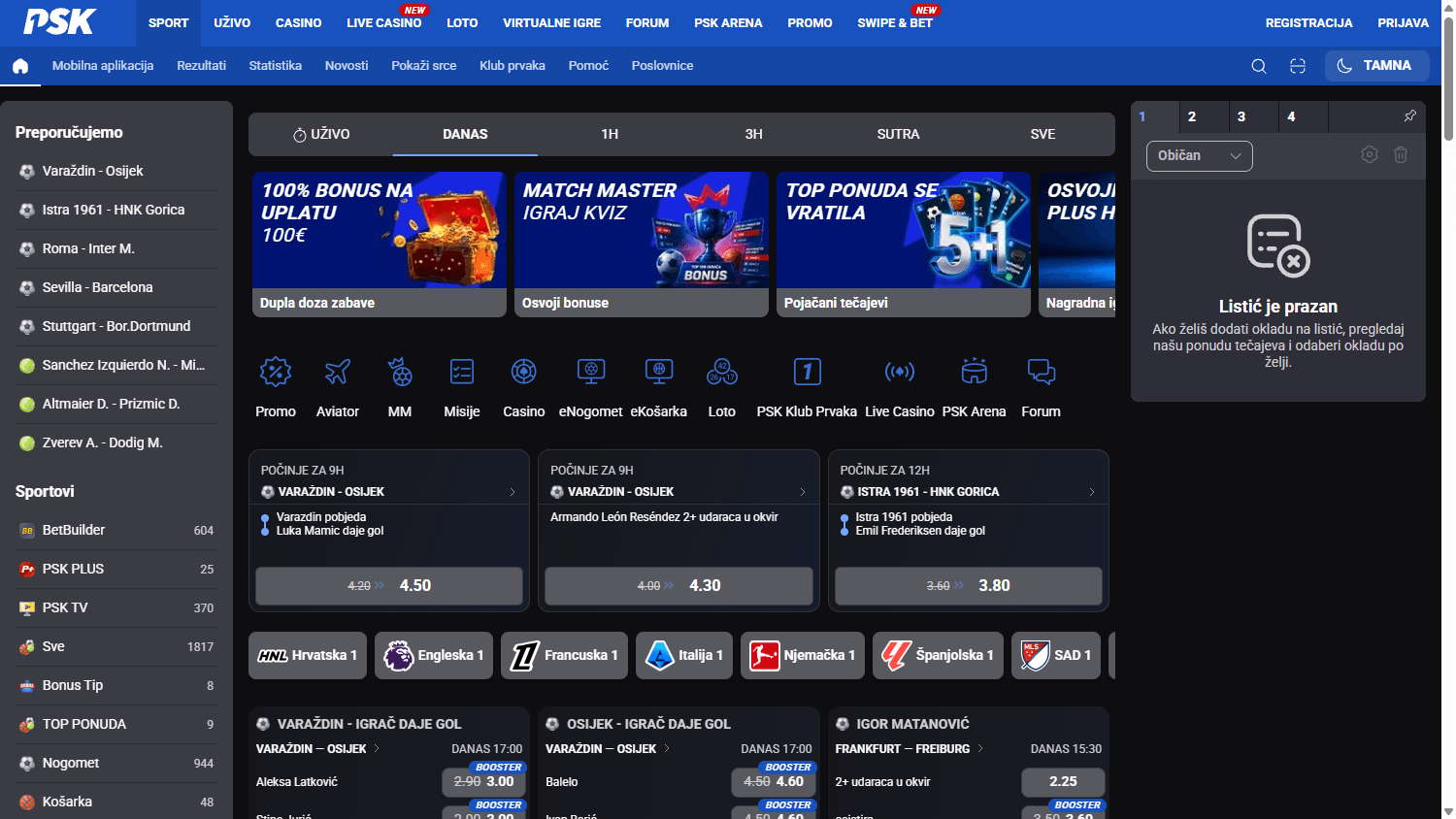Expand the first Varaždin - Osijek card arrow at 4.50
The height and width of the screenshot is (819, 1456).
(513, 492)
